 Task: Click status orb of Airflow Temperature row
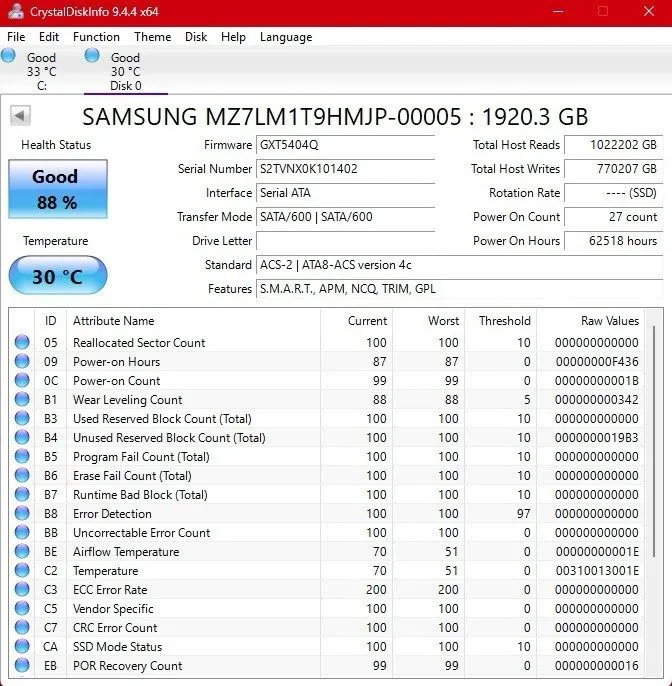tap(22, 551)
